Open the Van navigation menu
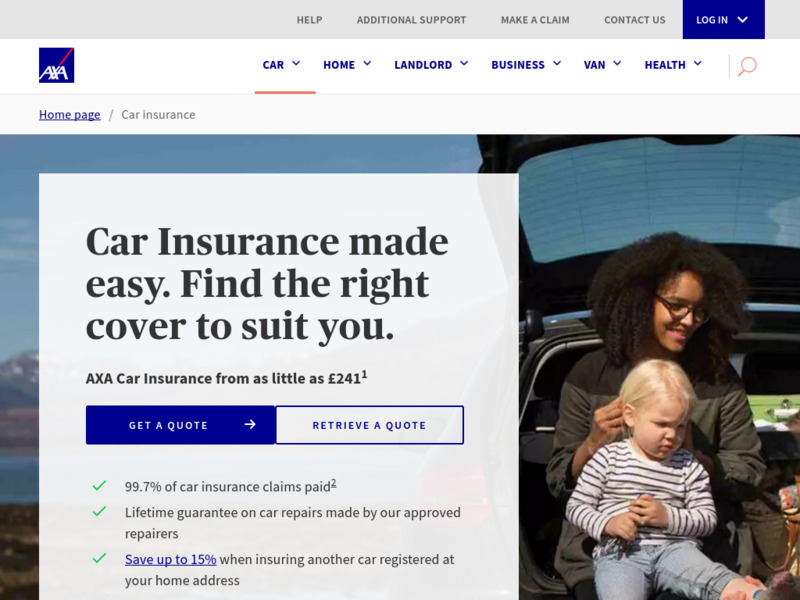 603,65
